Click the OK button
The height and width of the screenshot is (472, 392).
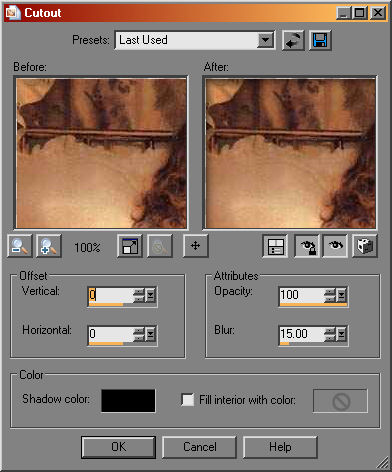click(x=118, y=447)
